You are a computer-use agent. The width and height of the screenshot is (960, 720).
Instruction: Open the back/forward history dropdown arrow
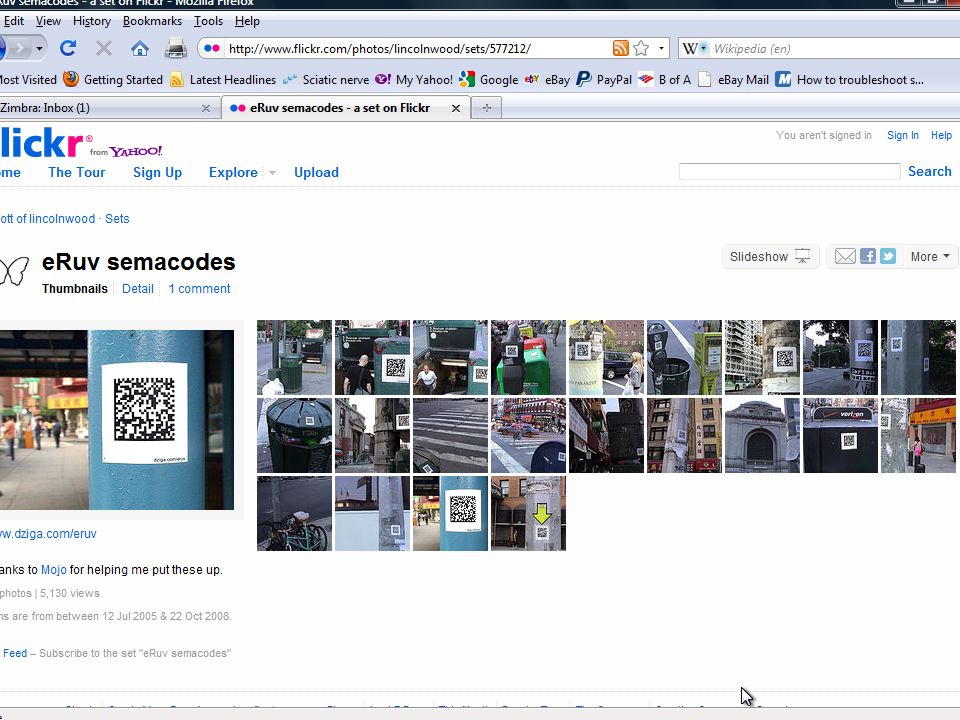pyautogui.click(x=39, y=48)
